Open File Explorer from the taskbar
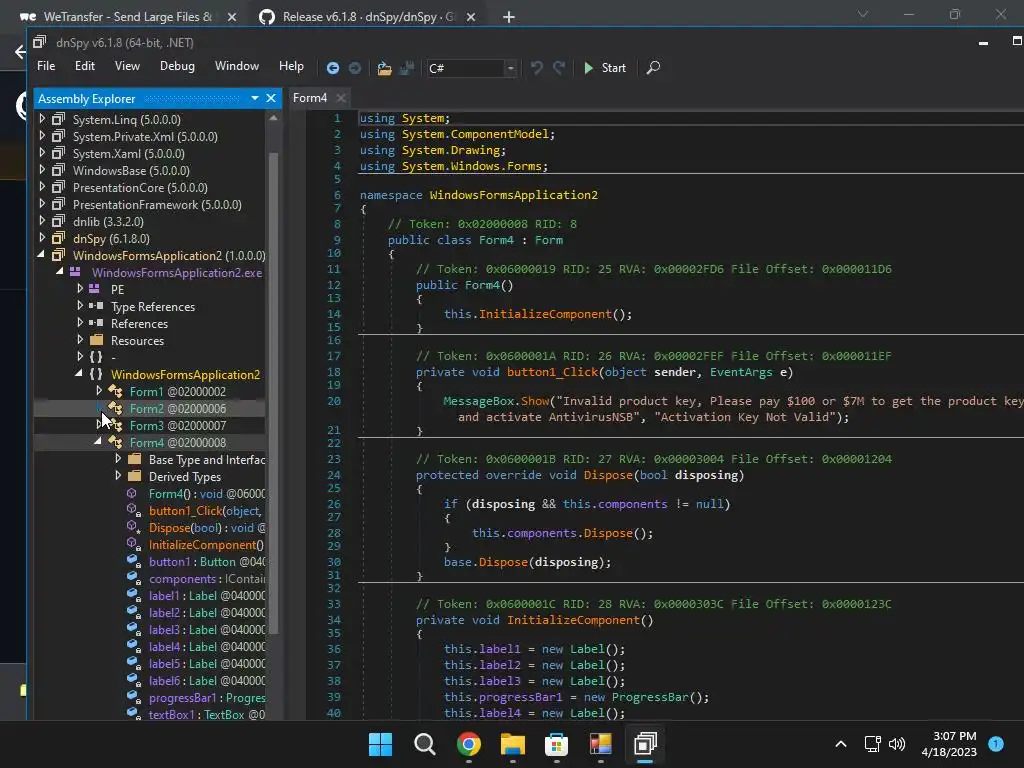This screenshot has width=1024, height=768. click(512, 744)
